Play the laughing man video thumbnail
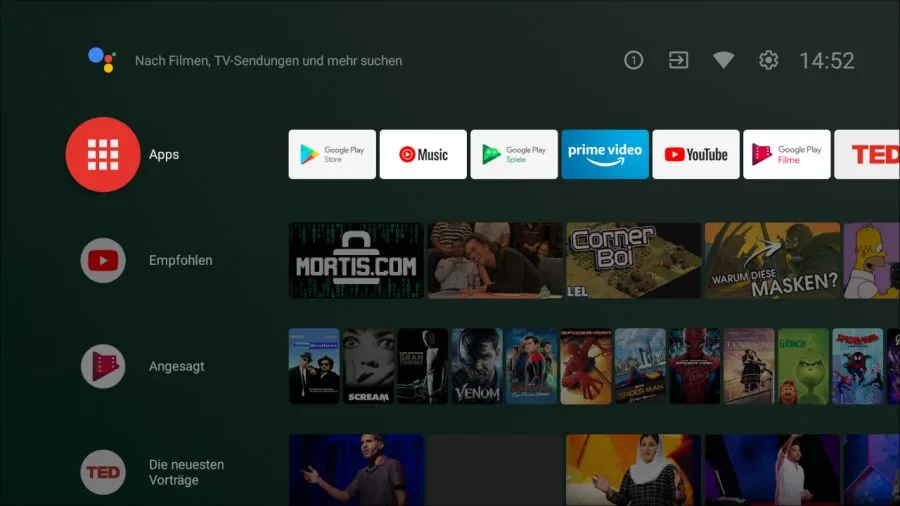900x506 pixels. pyautogui.click(x=495, y=260)
